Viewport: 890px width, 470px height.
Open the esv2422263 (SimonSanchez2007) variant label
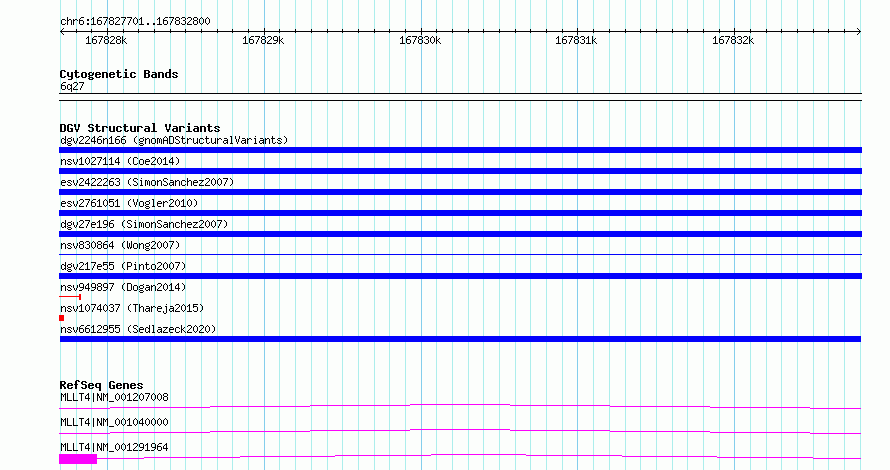[147, 182]
